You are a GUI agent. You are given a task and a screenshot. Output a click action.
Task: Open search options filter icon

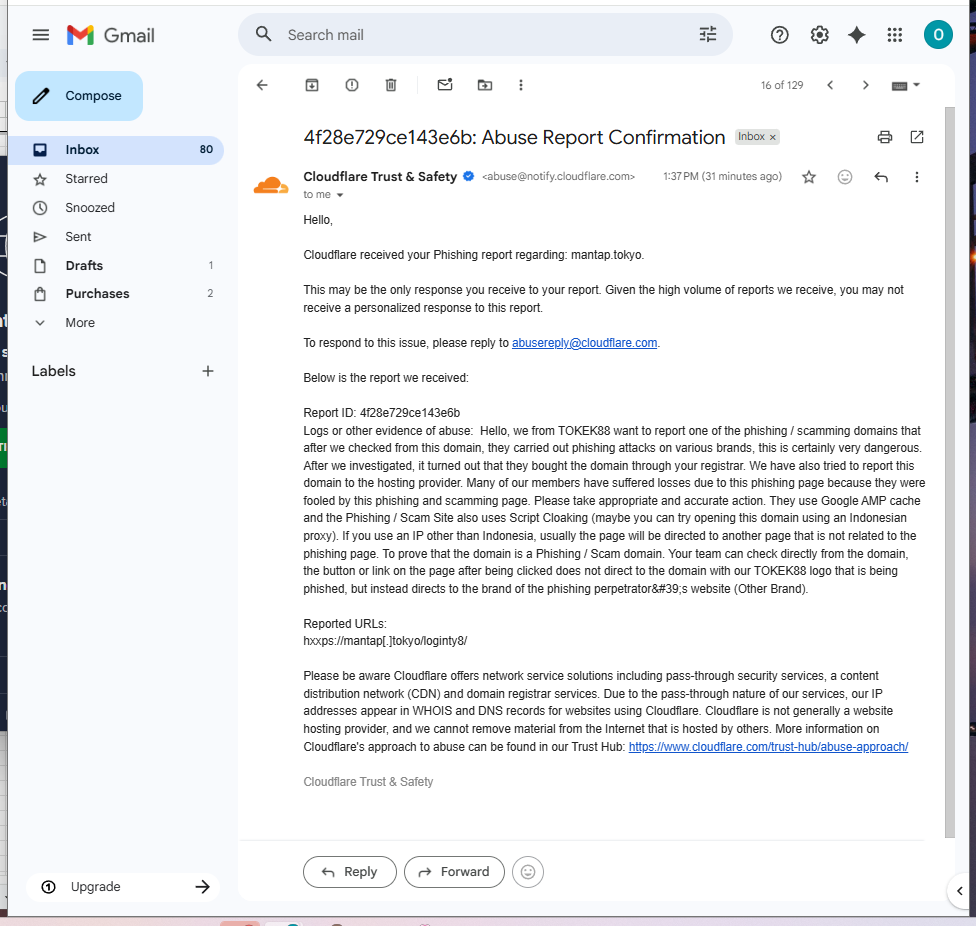coord(708,34)
